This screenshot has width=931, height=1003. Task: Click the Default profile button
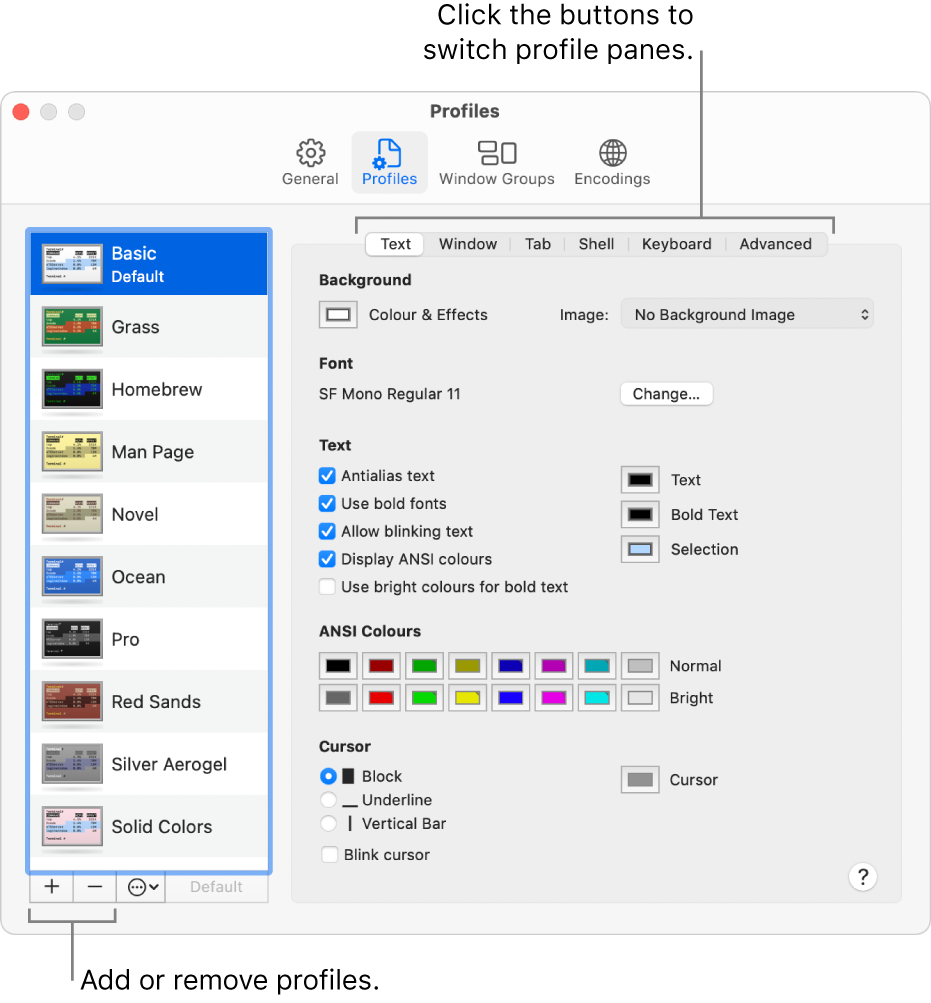click(x=216, y=886)
